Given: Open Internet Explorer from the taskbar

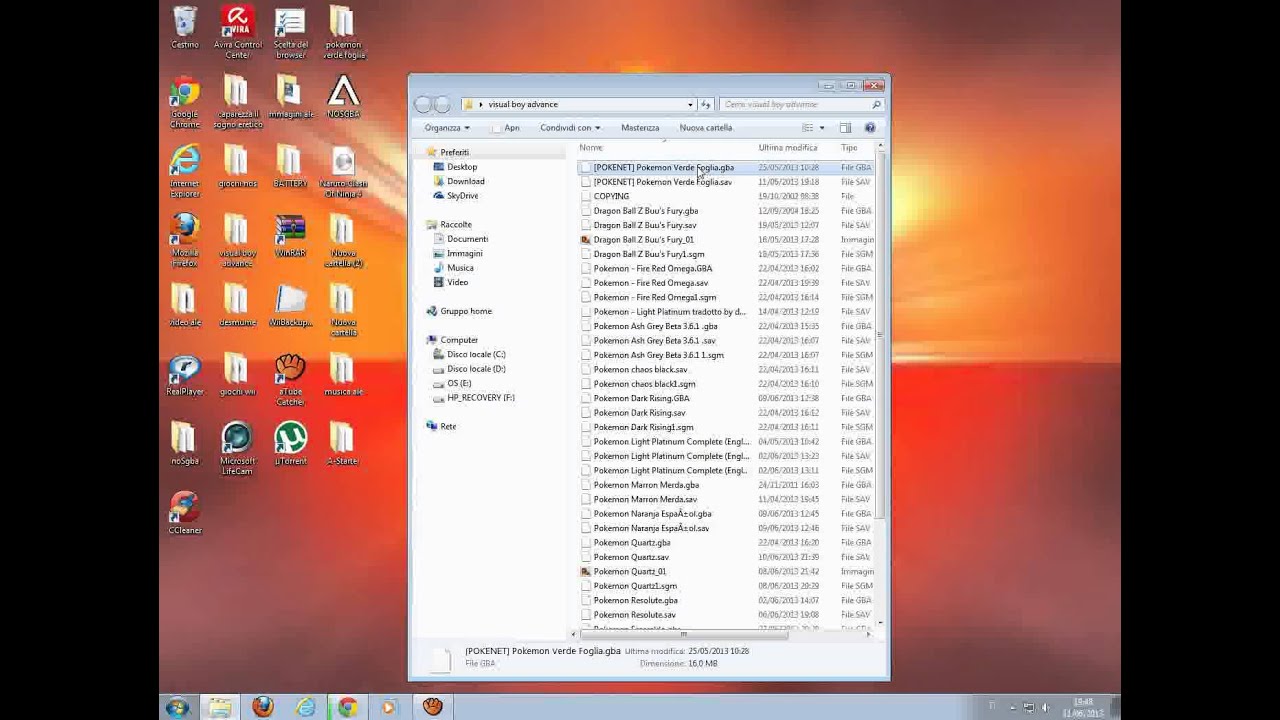Looking at the screenshot, I should click(x=305, y=707).
